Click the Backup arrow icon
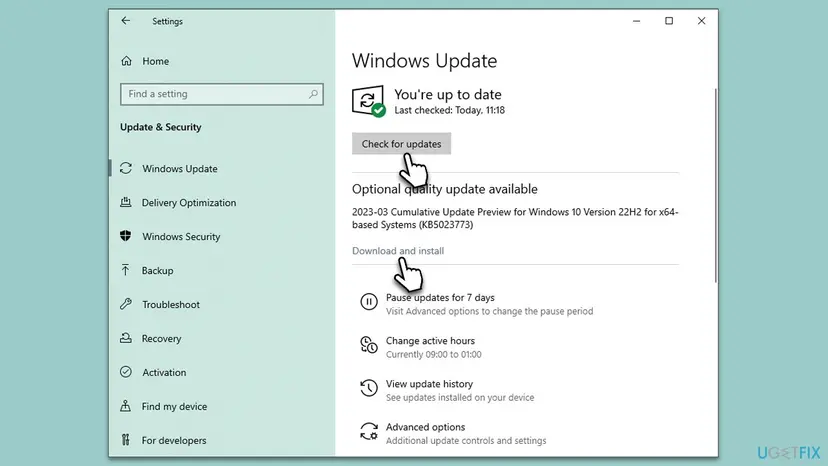 coord(126,270)
